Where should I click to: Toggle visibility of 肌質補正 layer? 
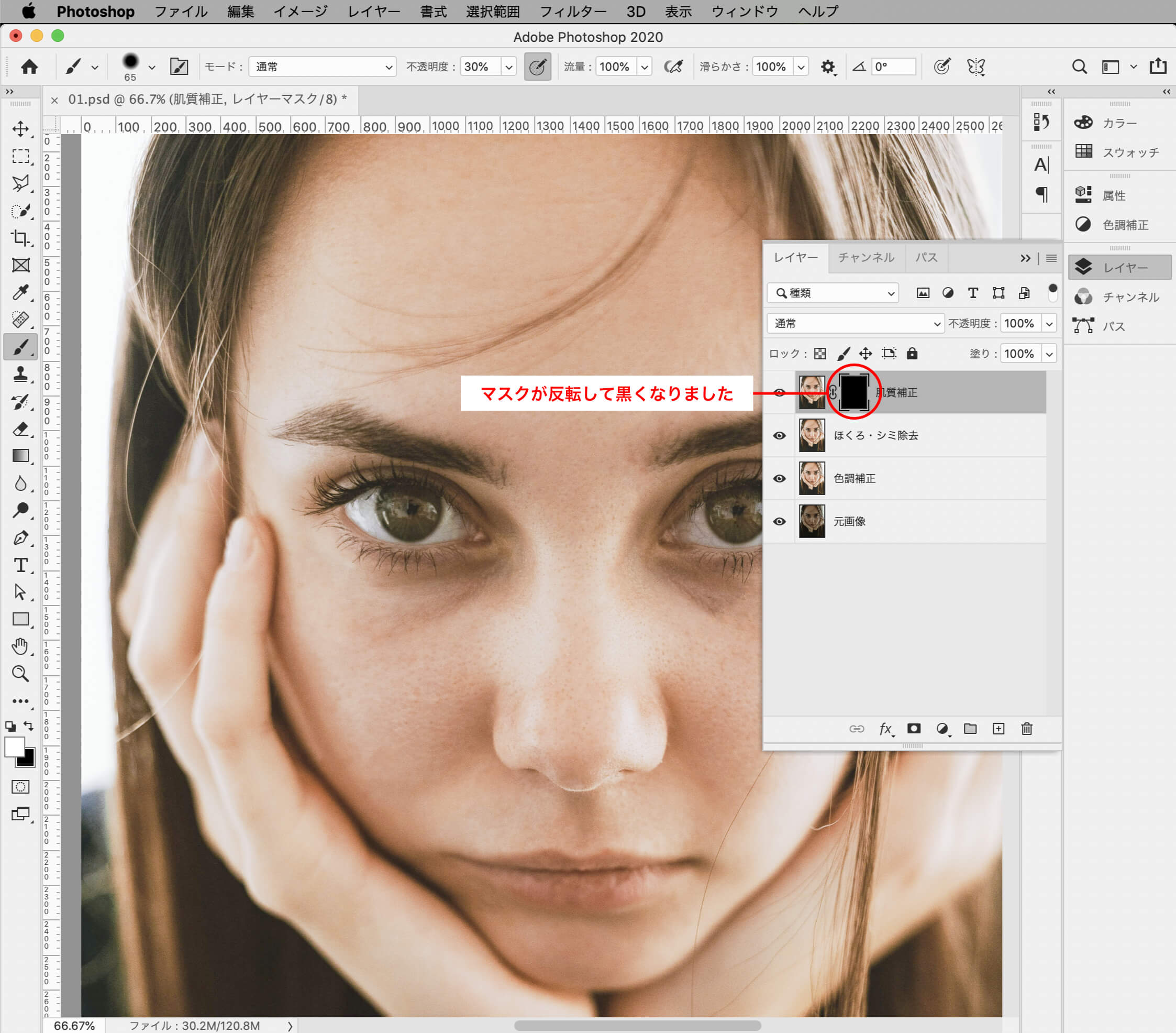[779, 392]
